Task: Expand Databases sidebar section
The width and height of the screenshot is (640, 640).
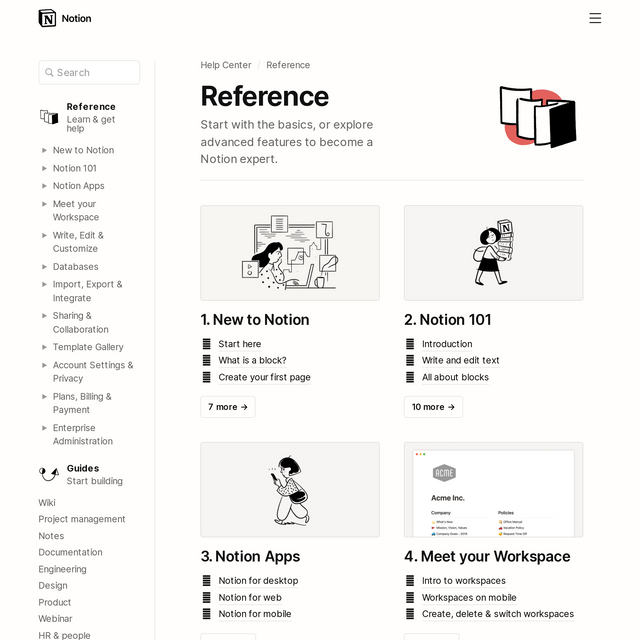Action: pyautogui.click(x=44, y=267)
